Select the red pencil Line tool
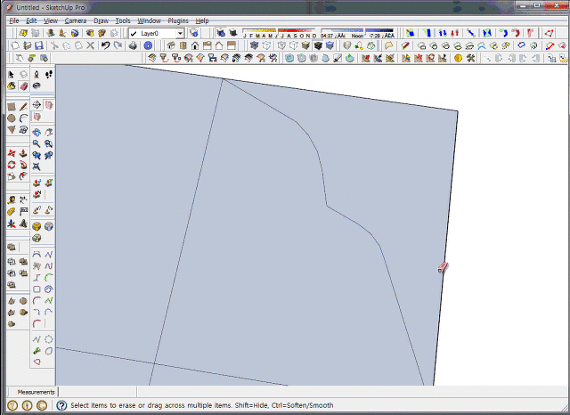Screen dimensions: 570x415 click(24, 106)
